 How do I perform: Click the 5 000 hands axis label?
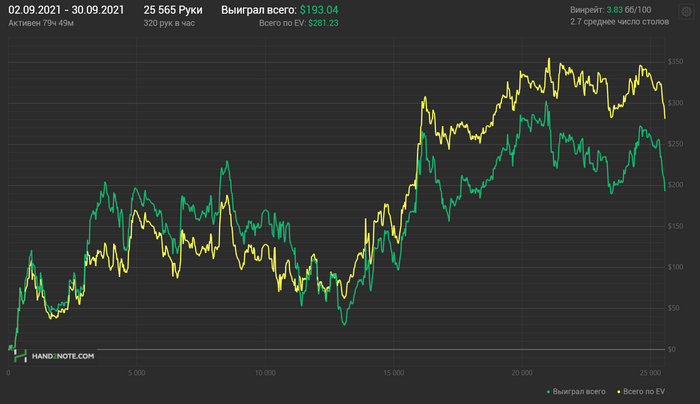137,373
